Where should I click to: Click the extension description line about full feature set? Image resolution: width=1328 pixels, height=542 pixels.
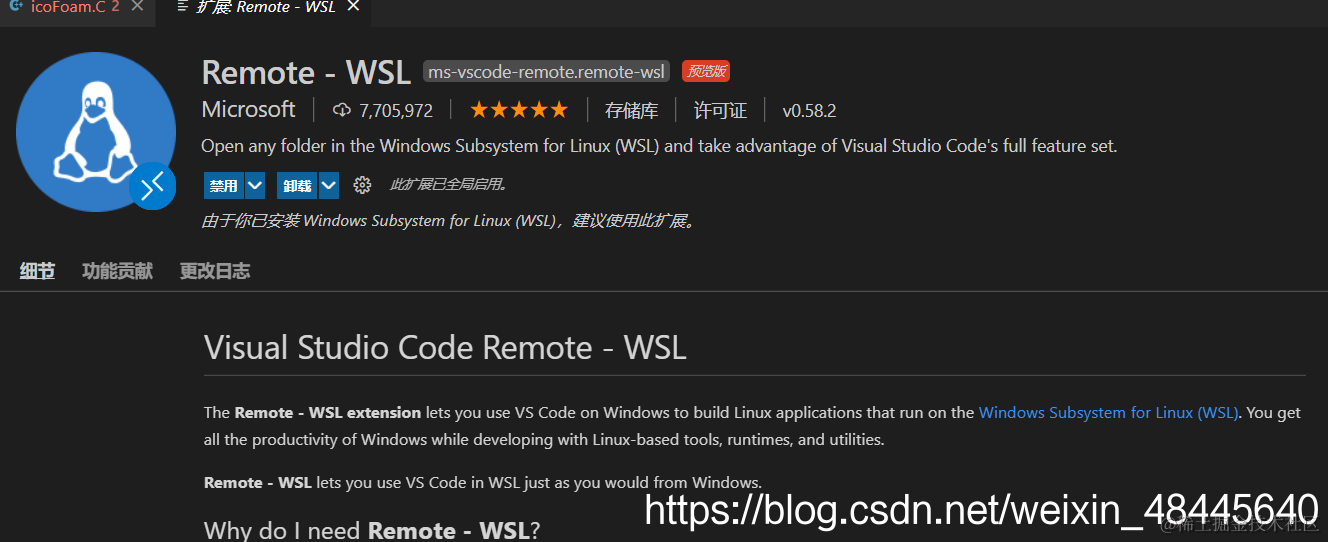pyautogui.click(x=659, y=146)
